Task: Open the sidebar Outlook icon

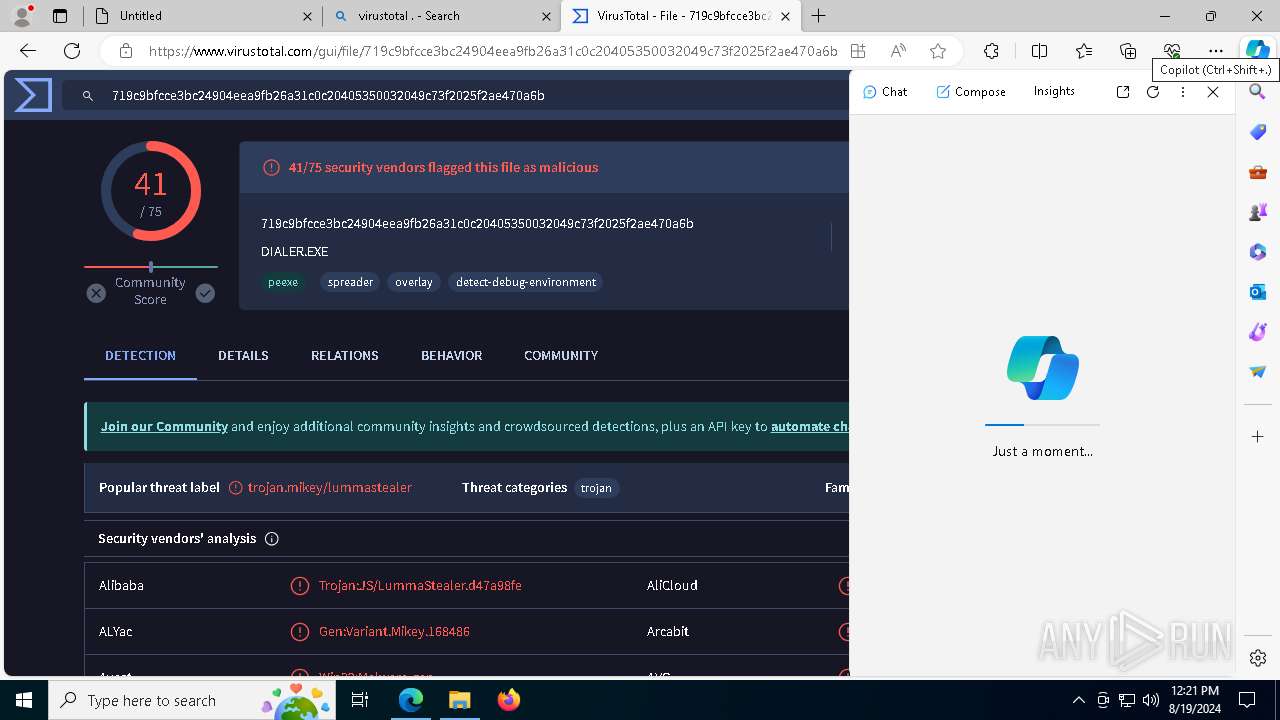Action: (1258, 292)
